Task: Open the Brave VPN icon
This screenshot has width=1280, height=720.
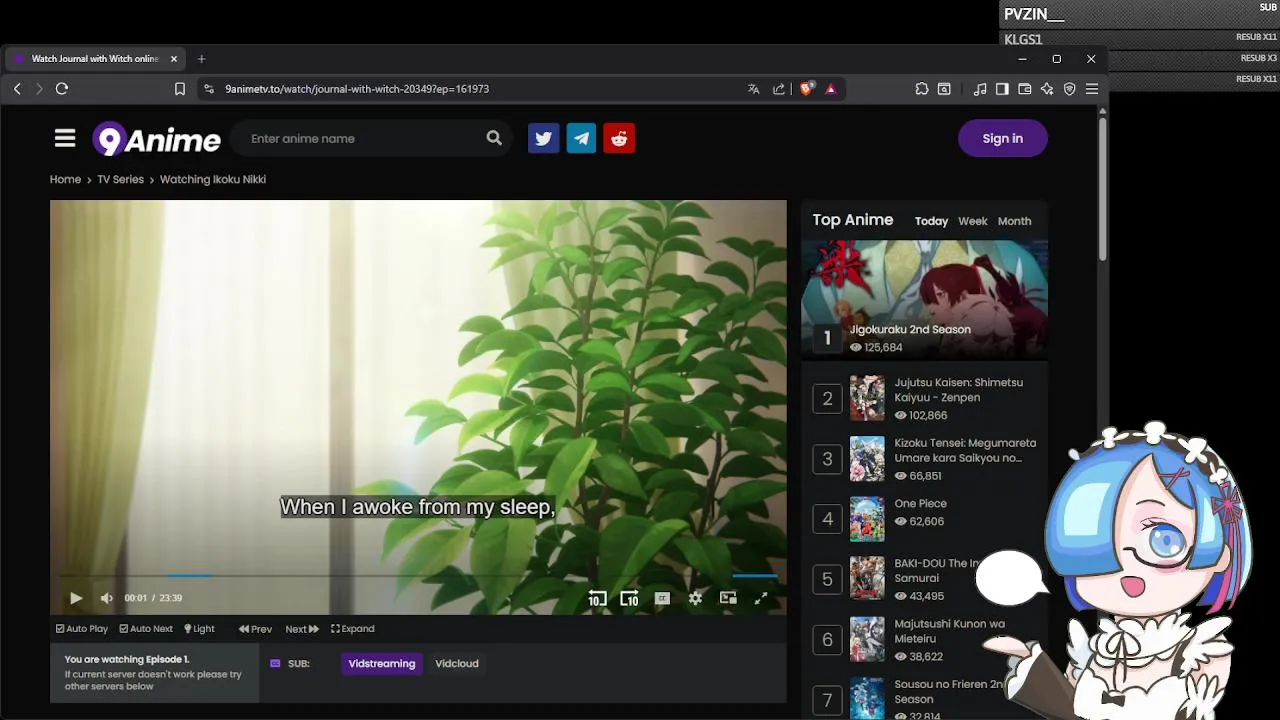Action: pos(1070,89)
